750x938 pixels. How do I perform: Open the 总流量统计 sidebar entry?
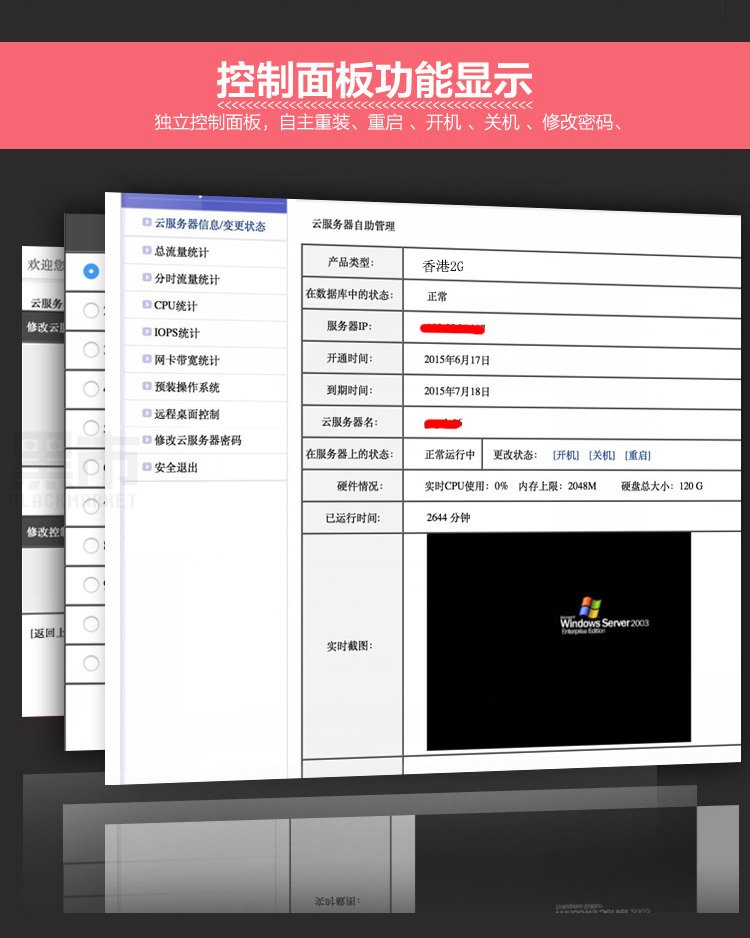(181, 252)
